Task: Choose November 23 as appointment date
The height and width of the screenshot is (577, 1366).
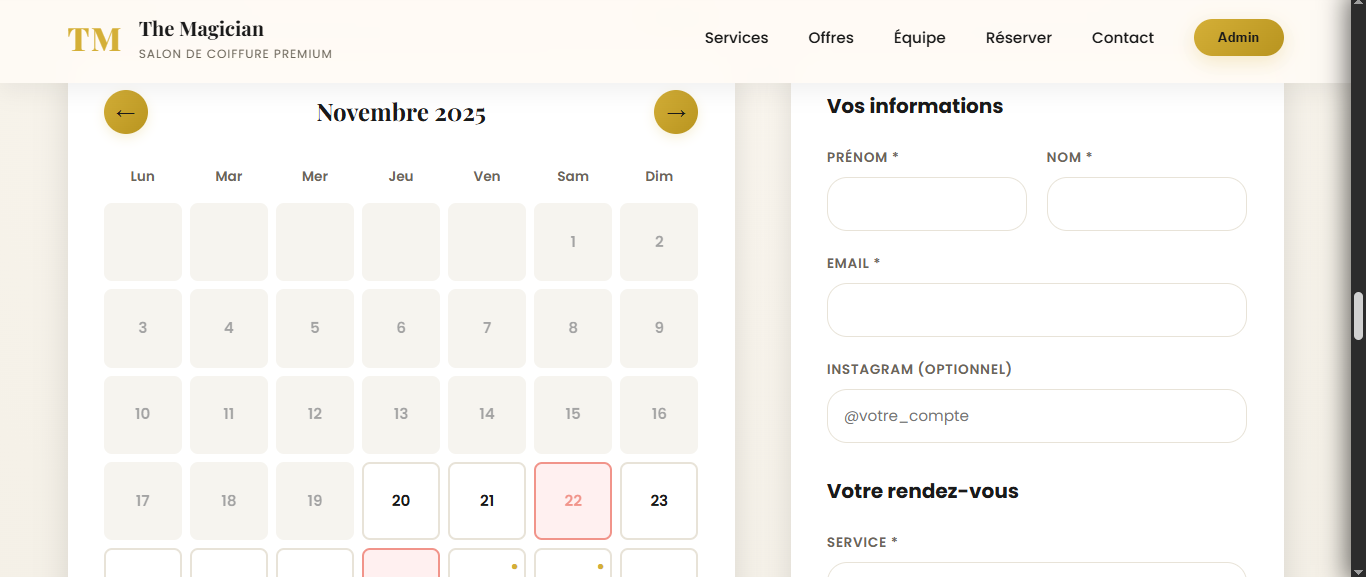Action: pos(658,501)
